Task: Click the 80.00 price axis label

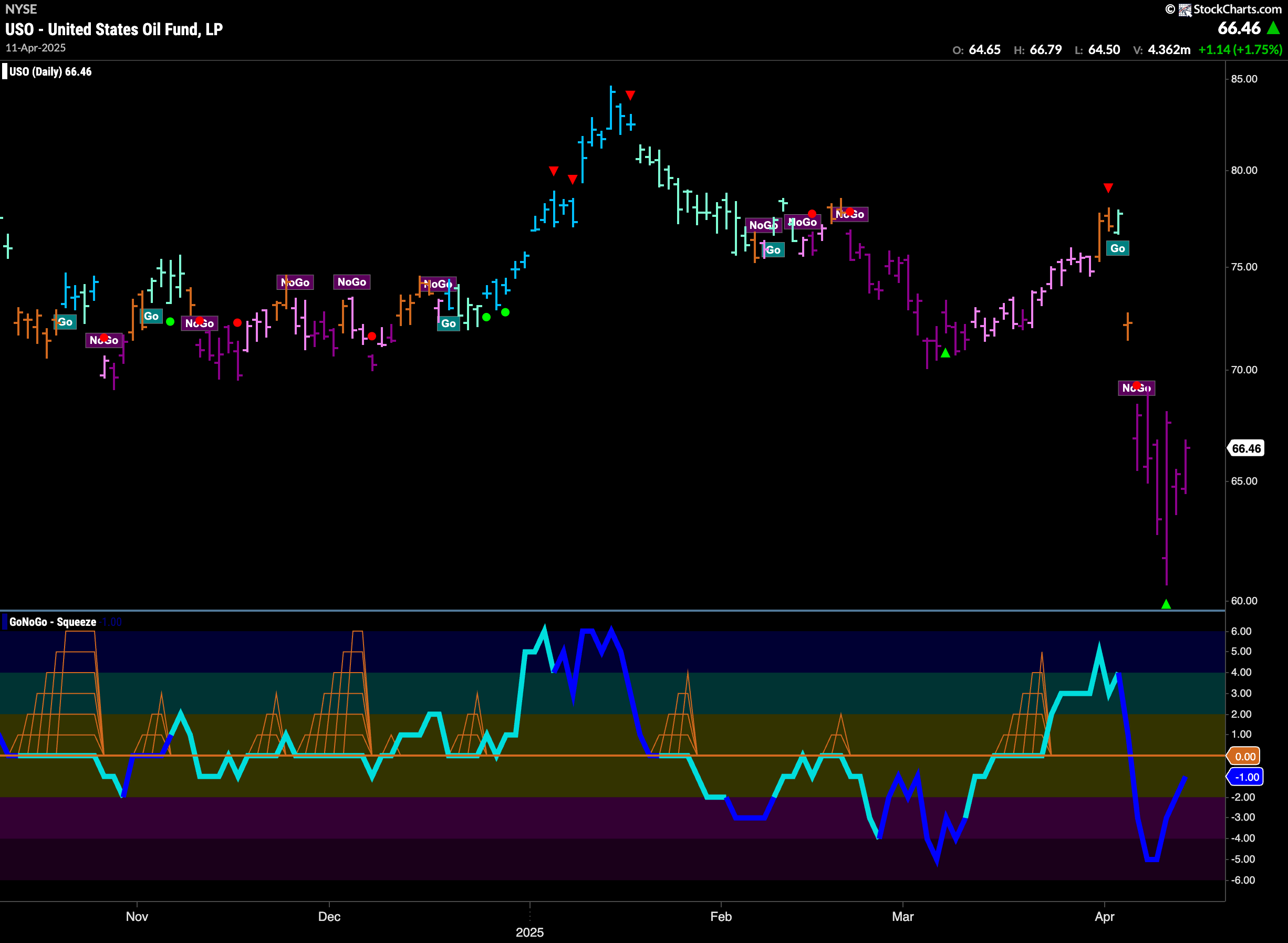Action: pos(1244,170)
